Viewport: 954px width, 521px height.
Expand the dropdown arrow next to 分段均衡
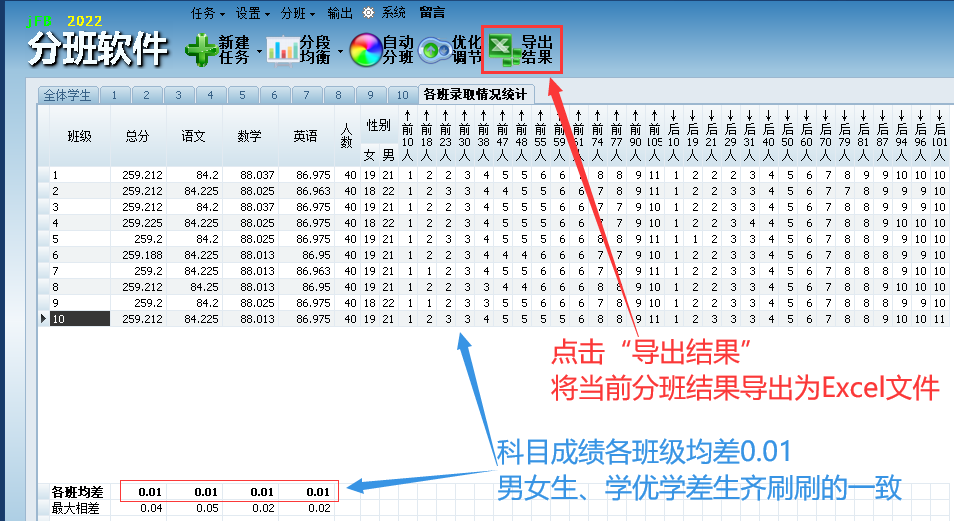point(340,52)
